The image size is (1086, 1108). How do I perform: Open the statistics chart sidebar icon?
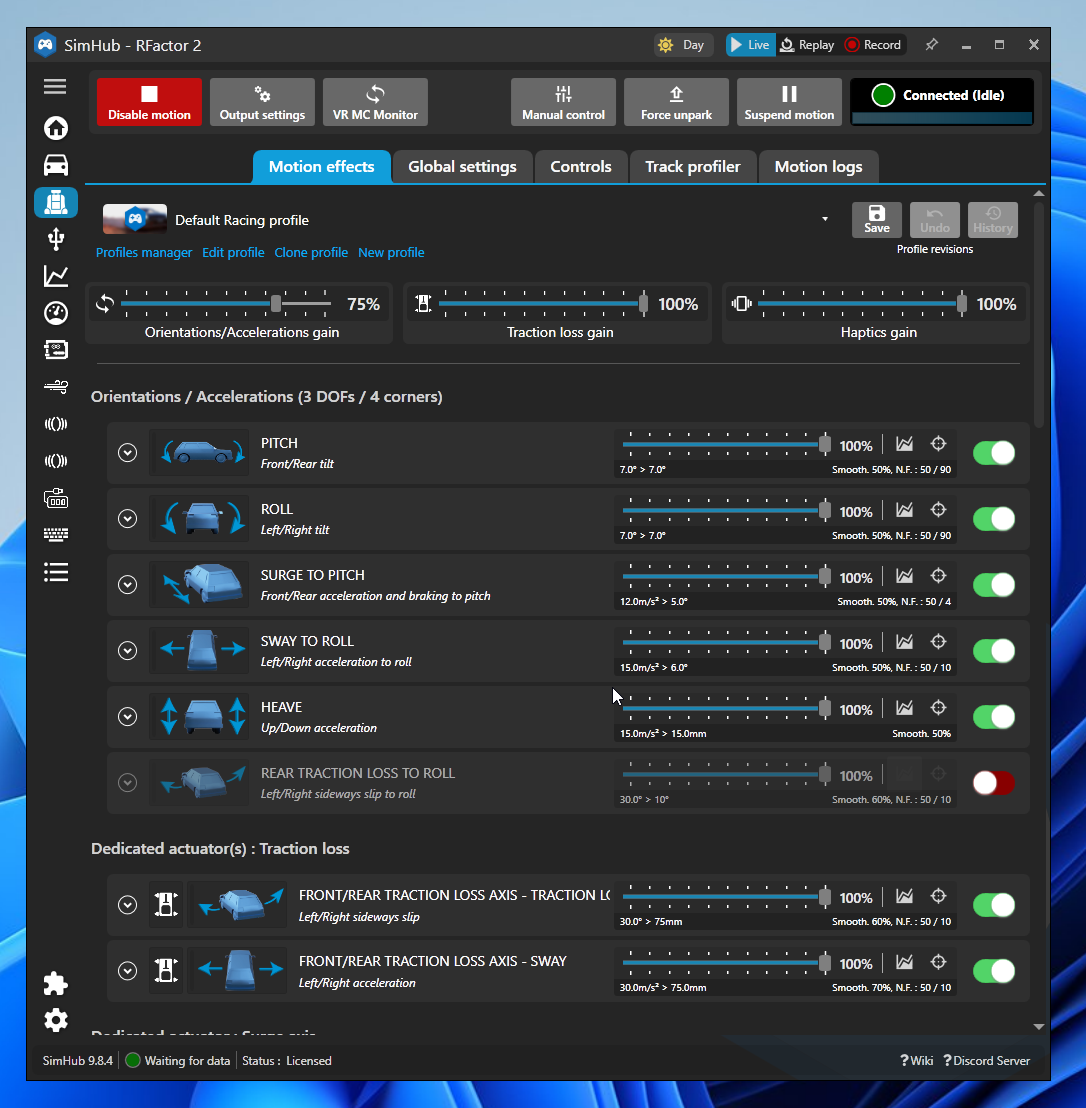pos(56,276)
